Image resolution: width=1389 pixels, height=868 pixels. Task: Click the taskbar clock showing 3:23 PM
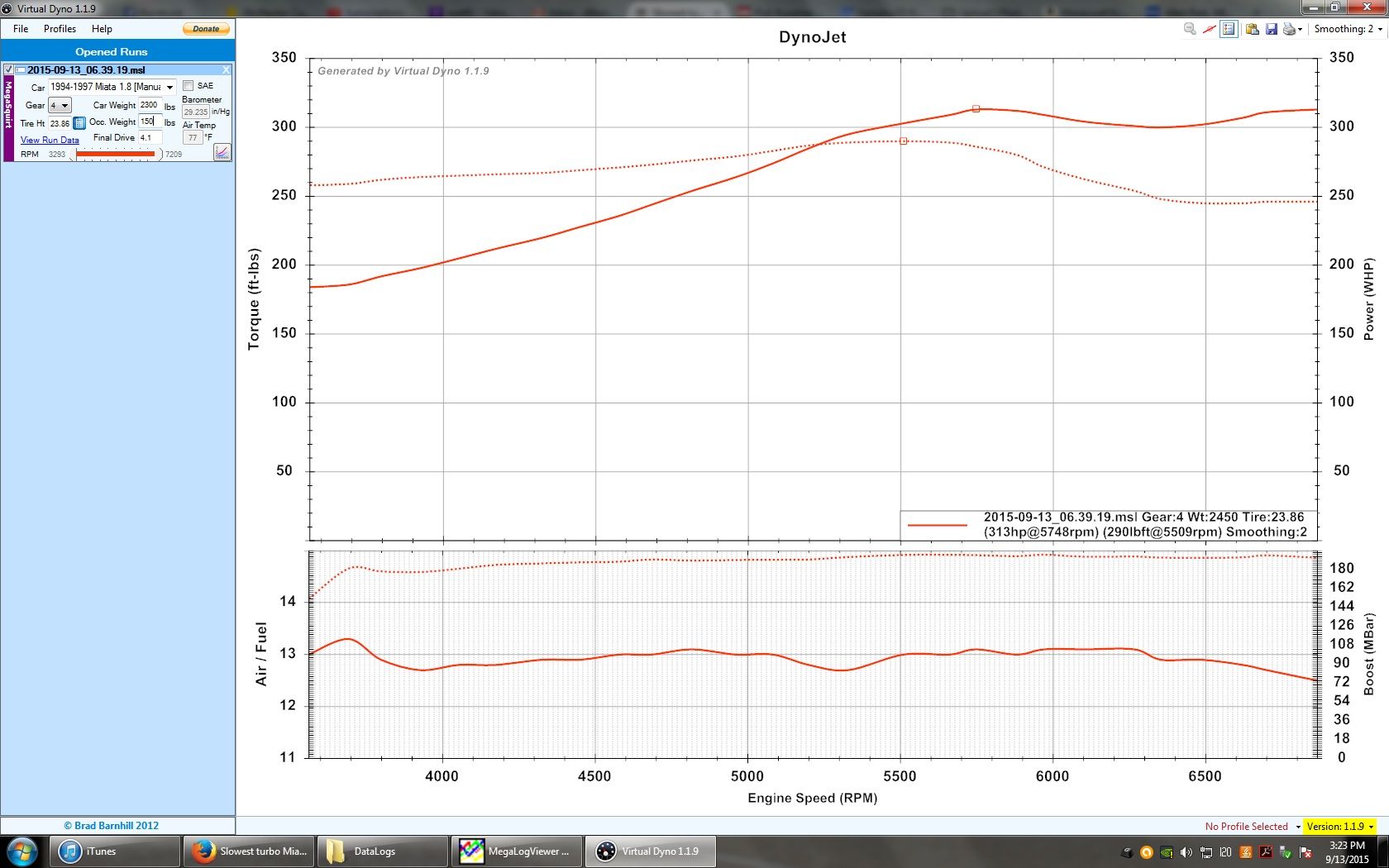pyautogui.click(x=1347, y=852)
